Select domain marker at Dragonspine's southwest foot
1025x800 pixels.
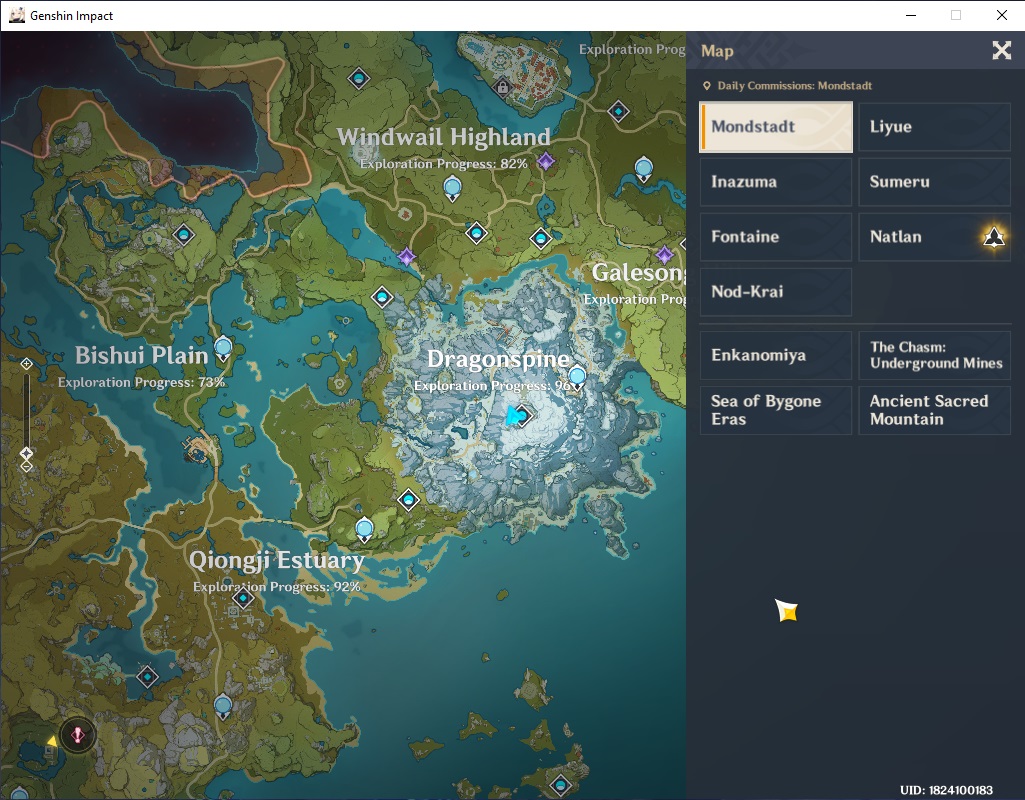(409, 501)
